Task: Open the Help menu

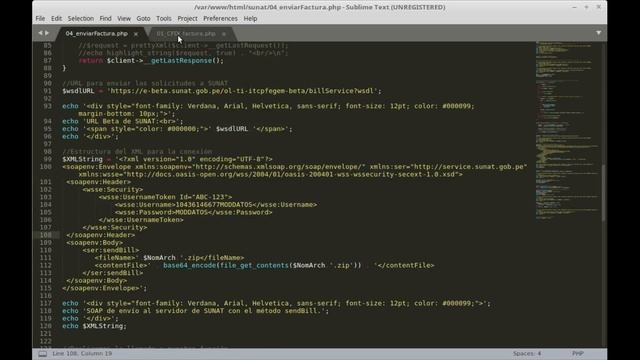Action: [250, 18]
